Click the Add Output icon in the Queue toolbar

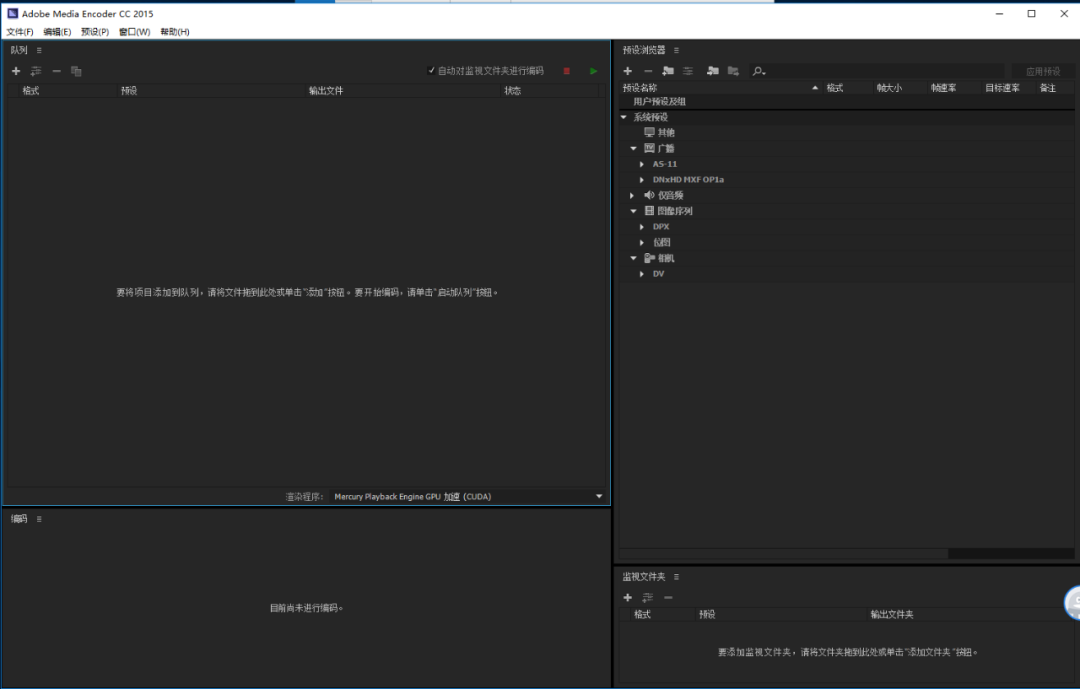point(36,71)
